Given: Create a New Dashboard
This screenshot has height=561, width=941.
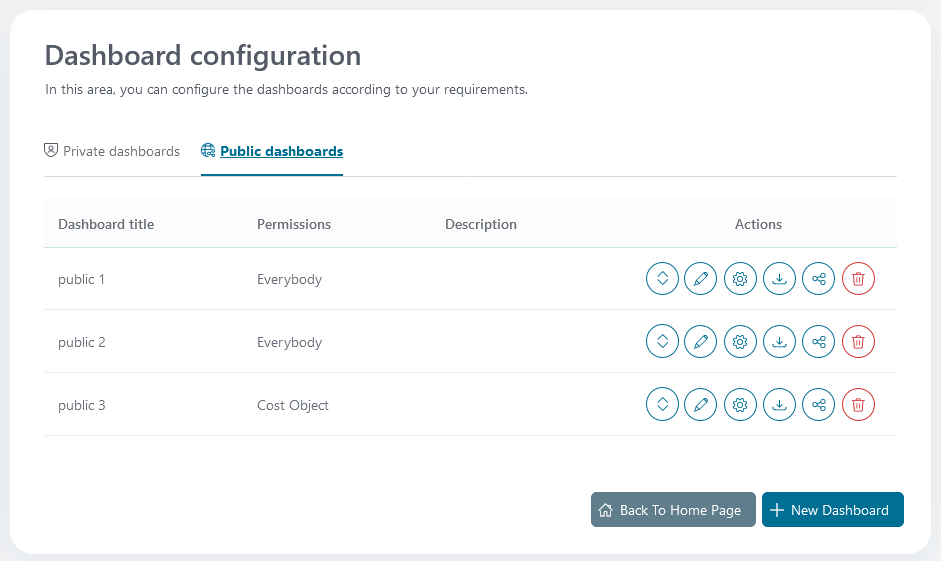Looking at the screenshot, I should tap(832, 510).
